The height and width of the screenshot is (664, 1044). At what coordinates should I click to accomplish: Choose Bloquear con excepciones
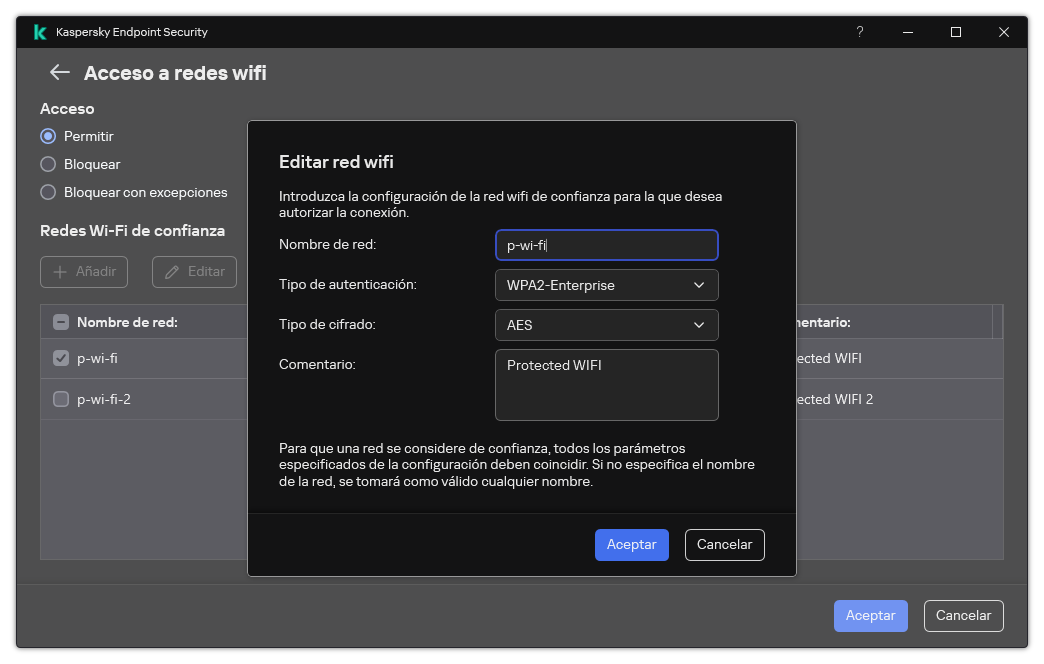coord(47,192)
